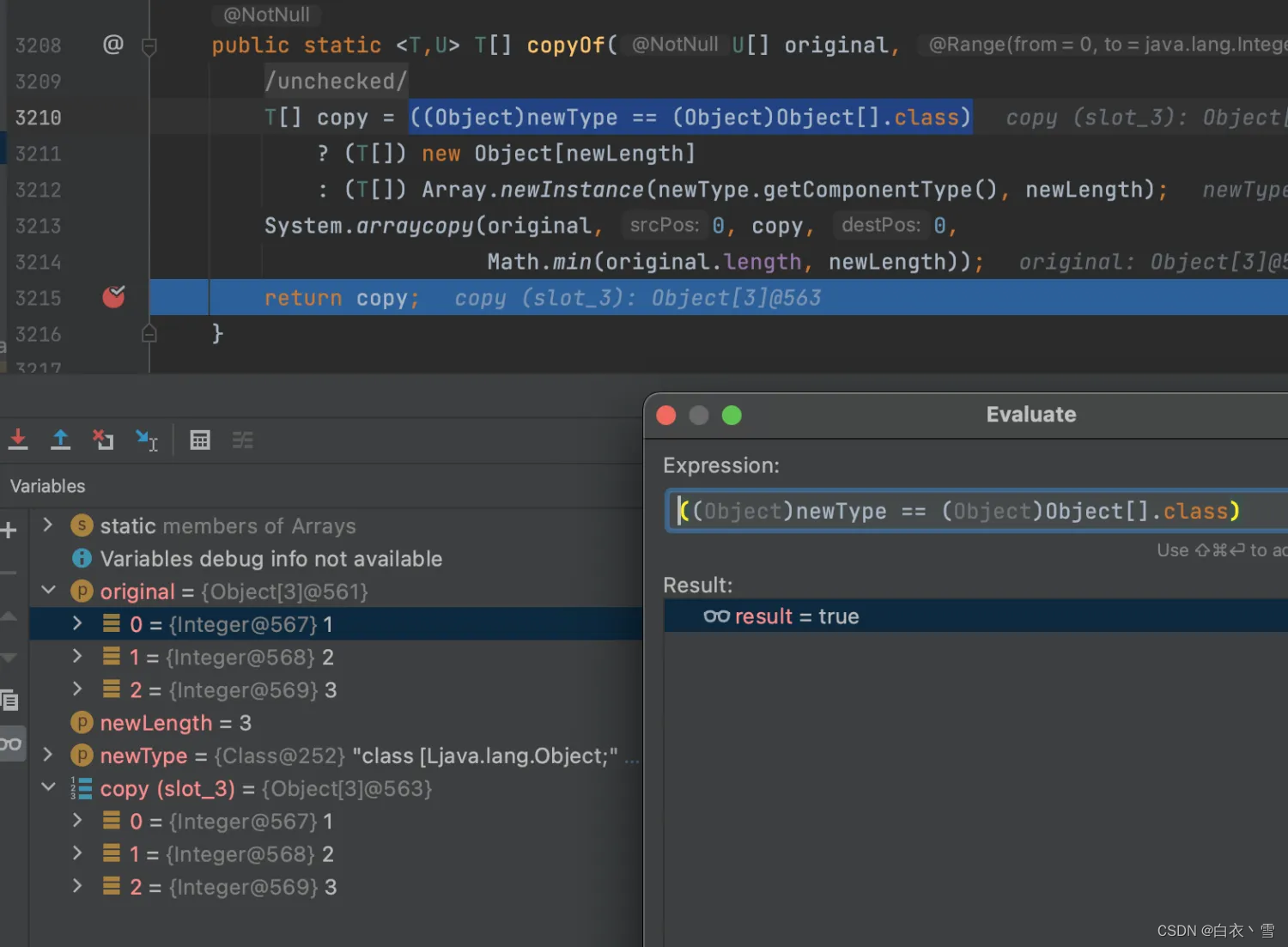Viewport: 1288px width, 947px height.
Task: Toggle the breakpoint on line 3215
Action: pos(113,297)
